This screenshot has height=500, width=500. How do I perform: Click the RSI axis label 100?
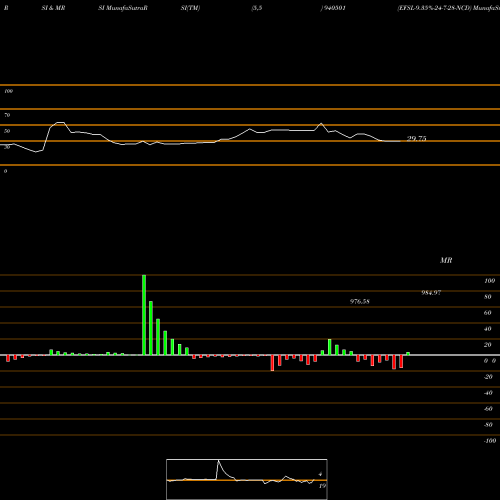tap(8, 91)
